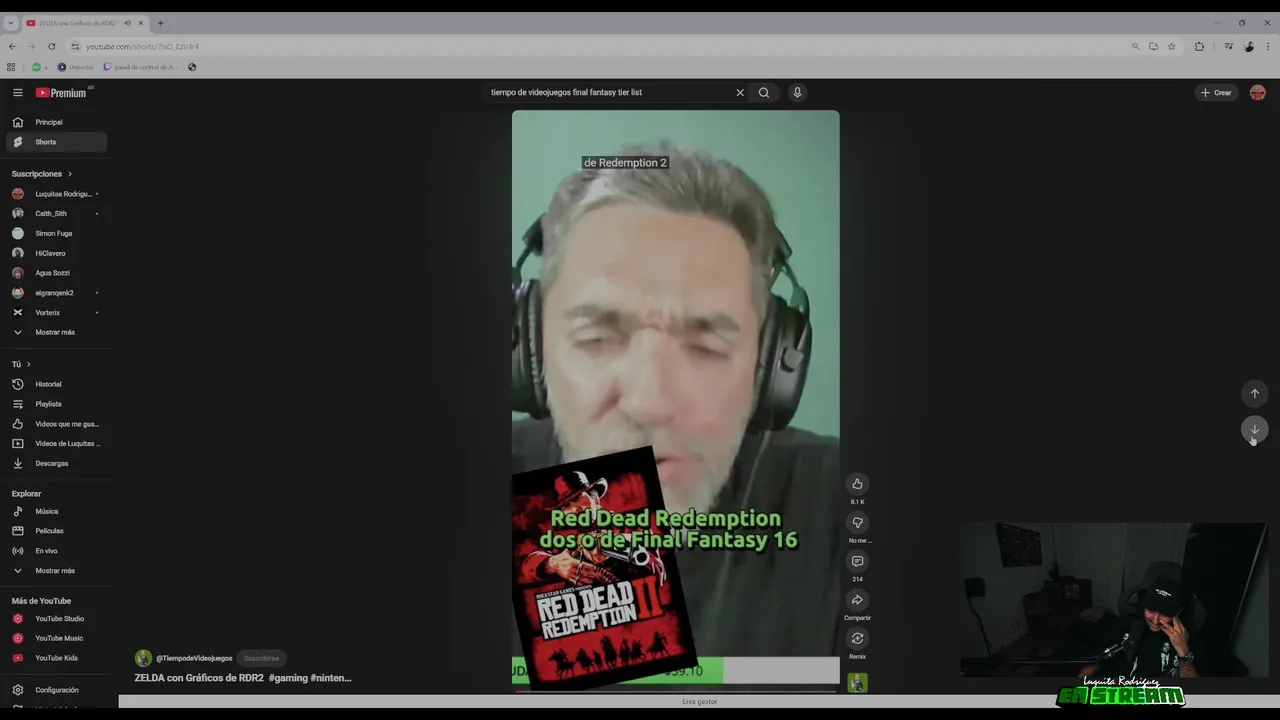Open HiClavero subscription channel
Image resolution: width=1280 pixels, height=720 pixels.
pos(56,253)
